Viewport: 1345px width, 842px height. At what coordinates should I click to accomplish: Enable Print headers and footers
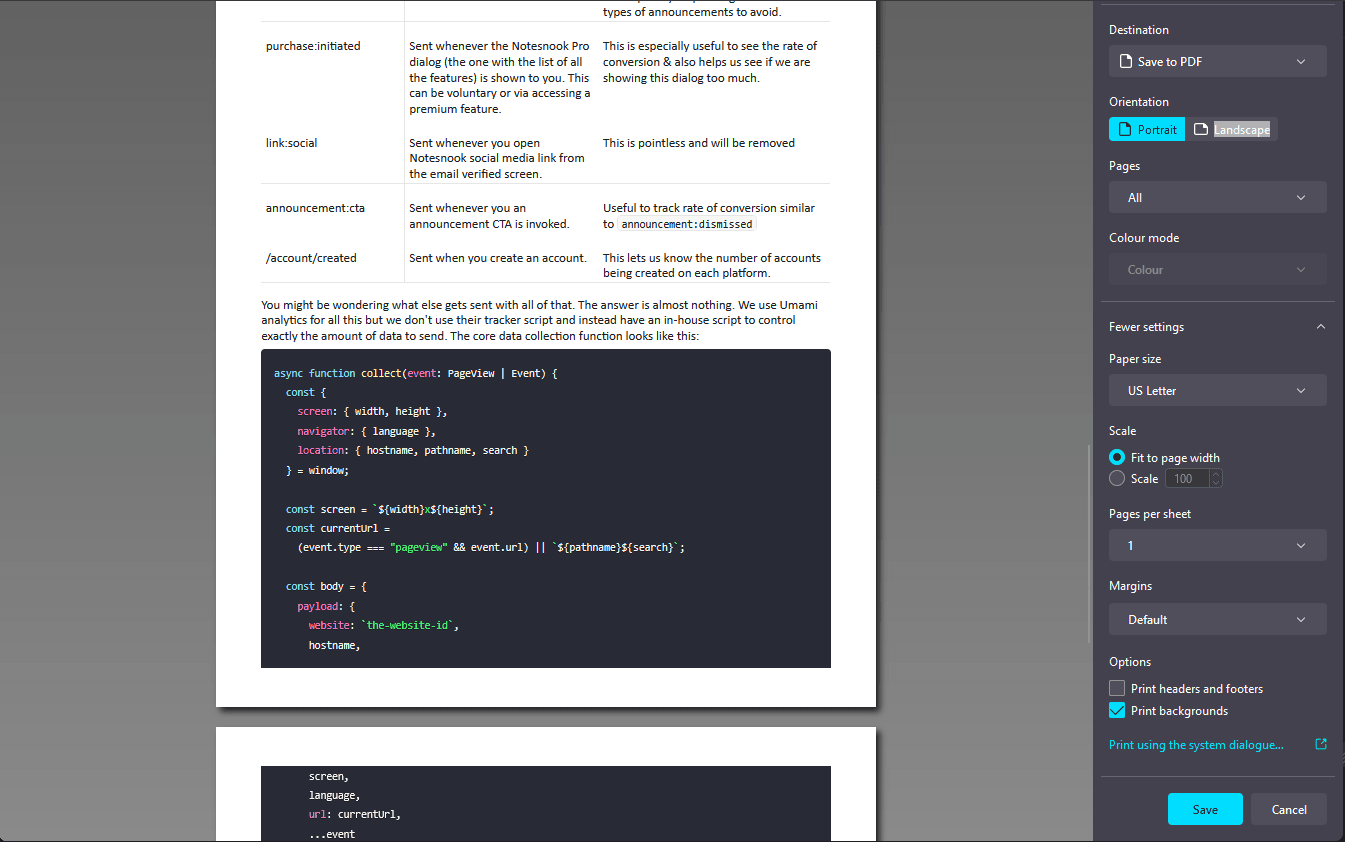coord(1116,688)
